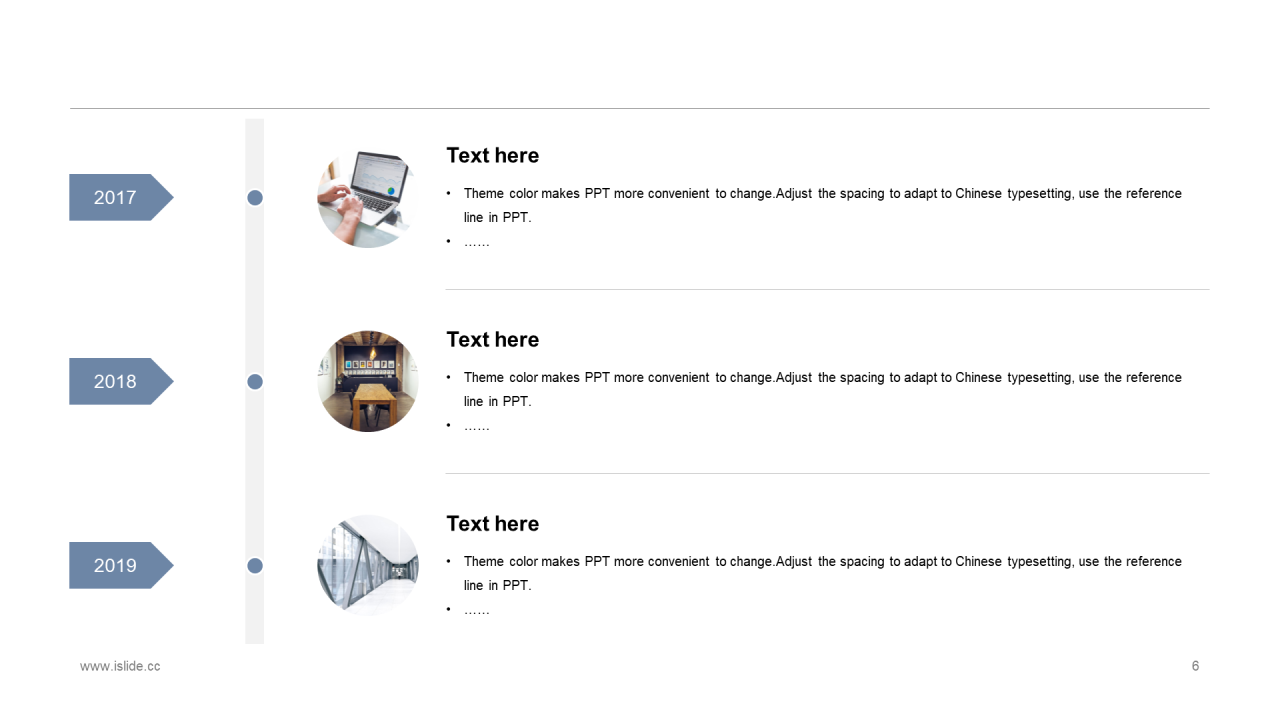This screenshot has height=720, width=1280.
Task: Select the 2018 arrow label
Action: pyautogui.click(x=120, y=381)
